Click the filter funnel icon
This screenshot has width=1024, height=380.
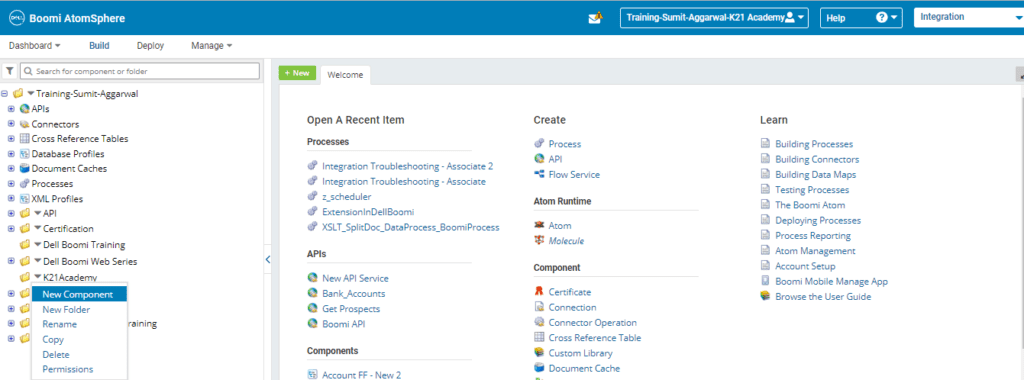tap(10, 71)
